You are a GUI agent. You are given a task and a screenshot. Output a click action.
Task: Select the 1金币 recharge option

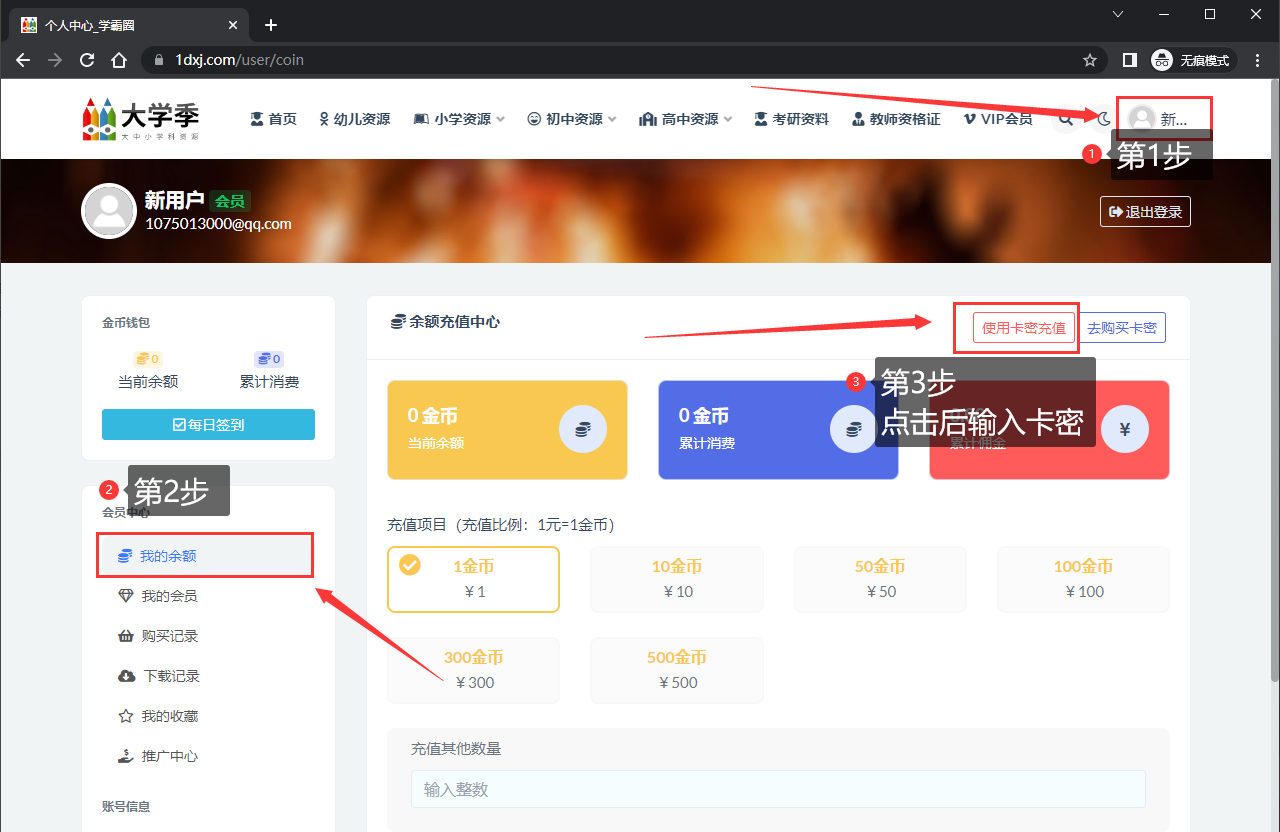[x=473, y=578]
